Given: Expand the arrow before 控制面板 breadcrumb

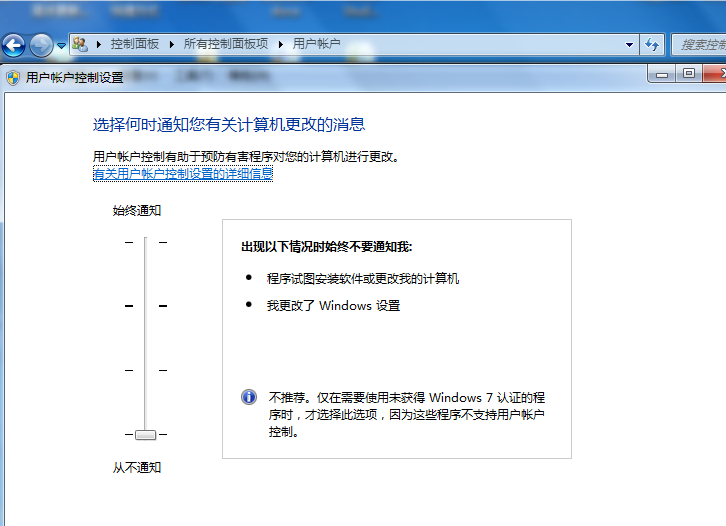Looking at the screenshot, I should click(99, 44).
